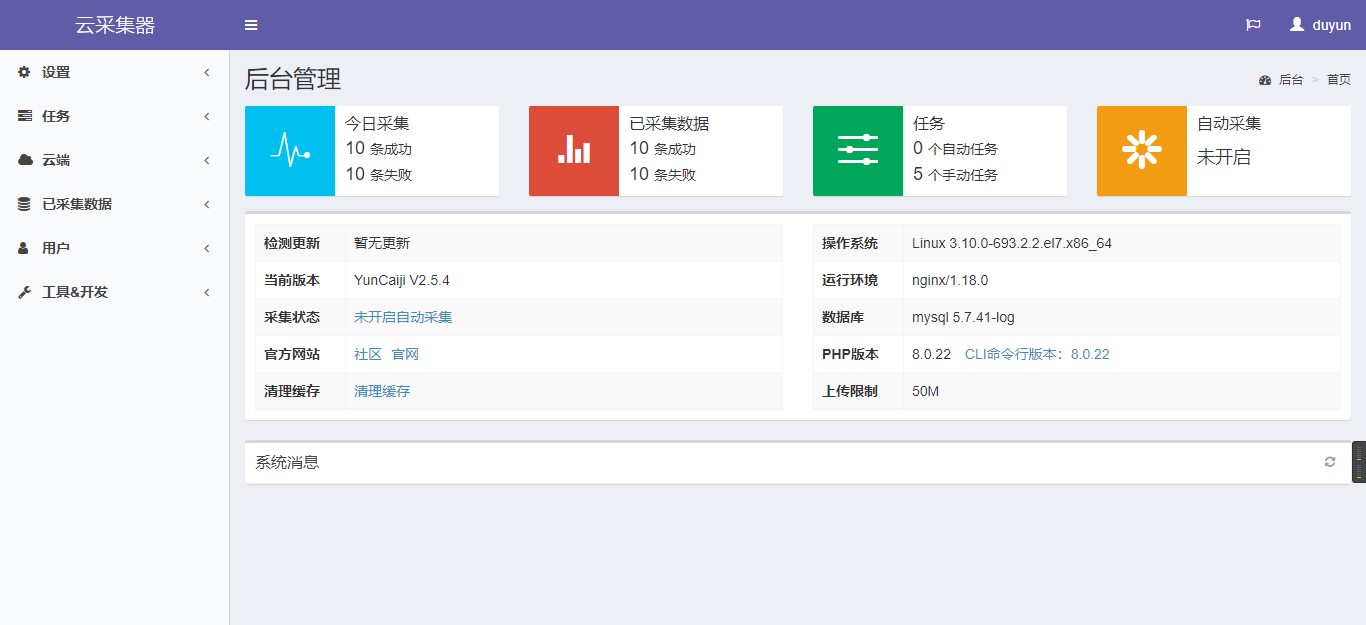Click the green sliders task icon

pos(858,151)
